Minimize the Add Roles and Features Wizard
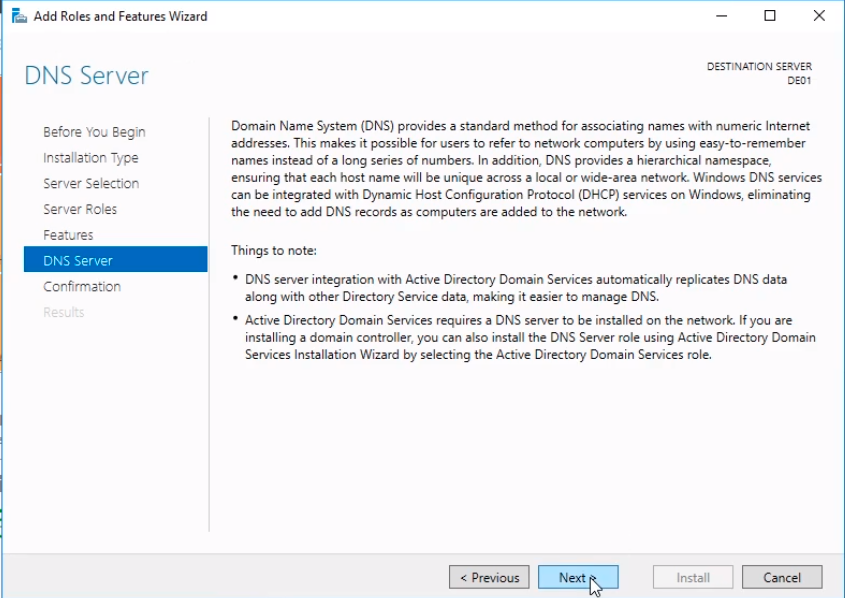 tap(722, 16)
